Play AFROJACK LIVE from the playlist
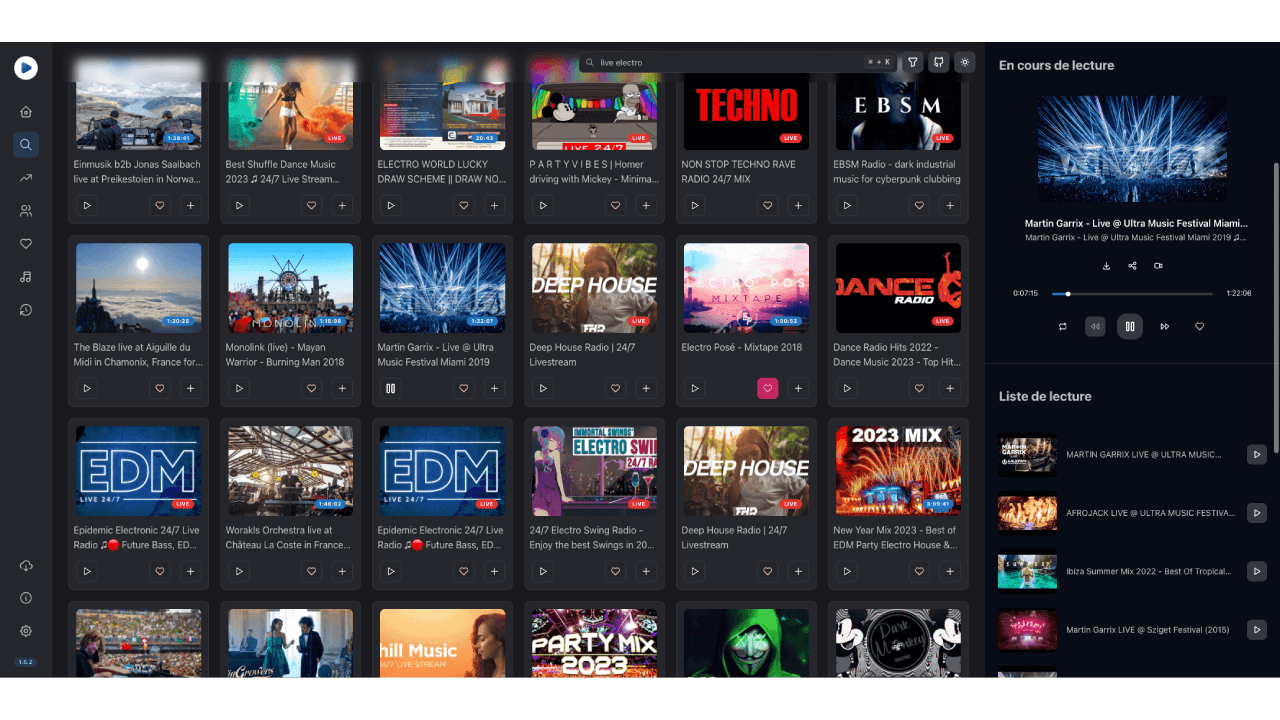1280x720 pixels. [1256, 513]
